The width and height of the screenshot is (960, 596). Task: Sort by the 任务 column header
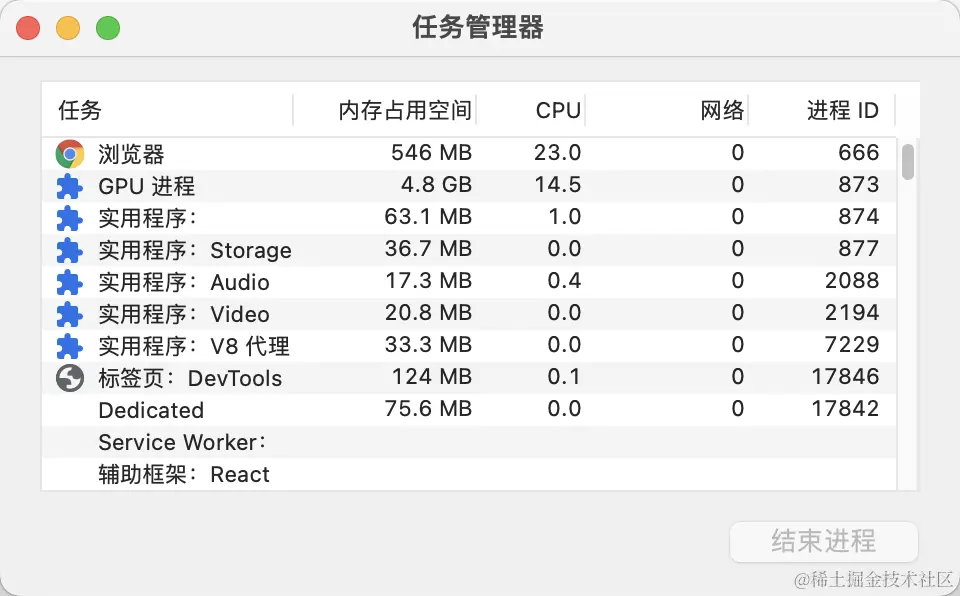pyautogui.click(x=80, y=110)
